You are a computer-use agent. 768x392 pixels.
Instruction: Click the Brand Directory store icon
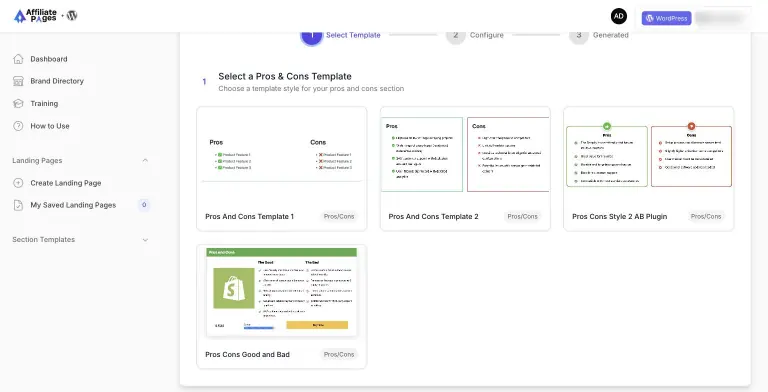pos(18,81)
